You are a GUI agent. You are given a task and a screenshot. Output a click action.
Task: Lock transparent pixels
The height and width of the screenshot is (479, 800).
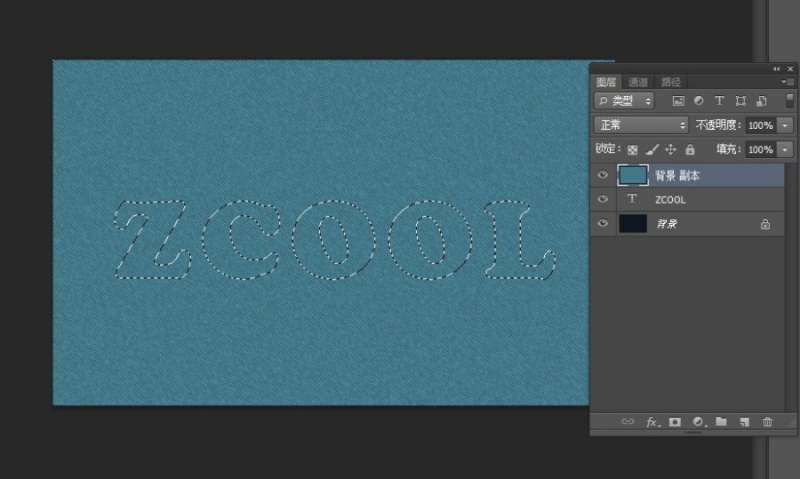632,149
